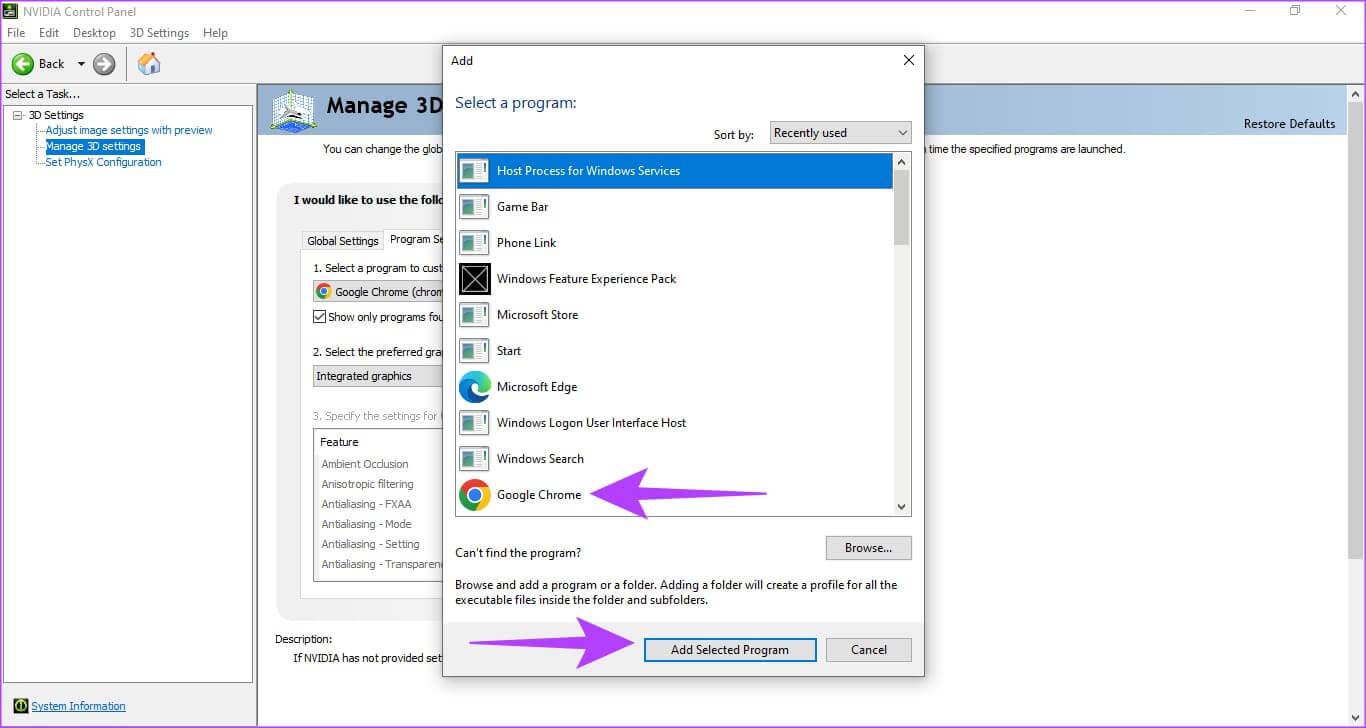The width and height of the screenshot is (1366, 728).
Task: Open the System Information link
Action: pyautogui.click(x=78, y=706)
